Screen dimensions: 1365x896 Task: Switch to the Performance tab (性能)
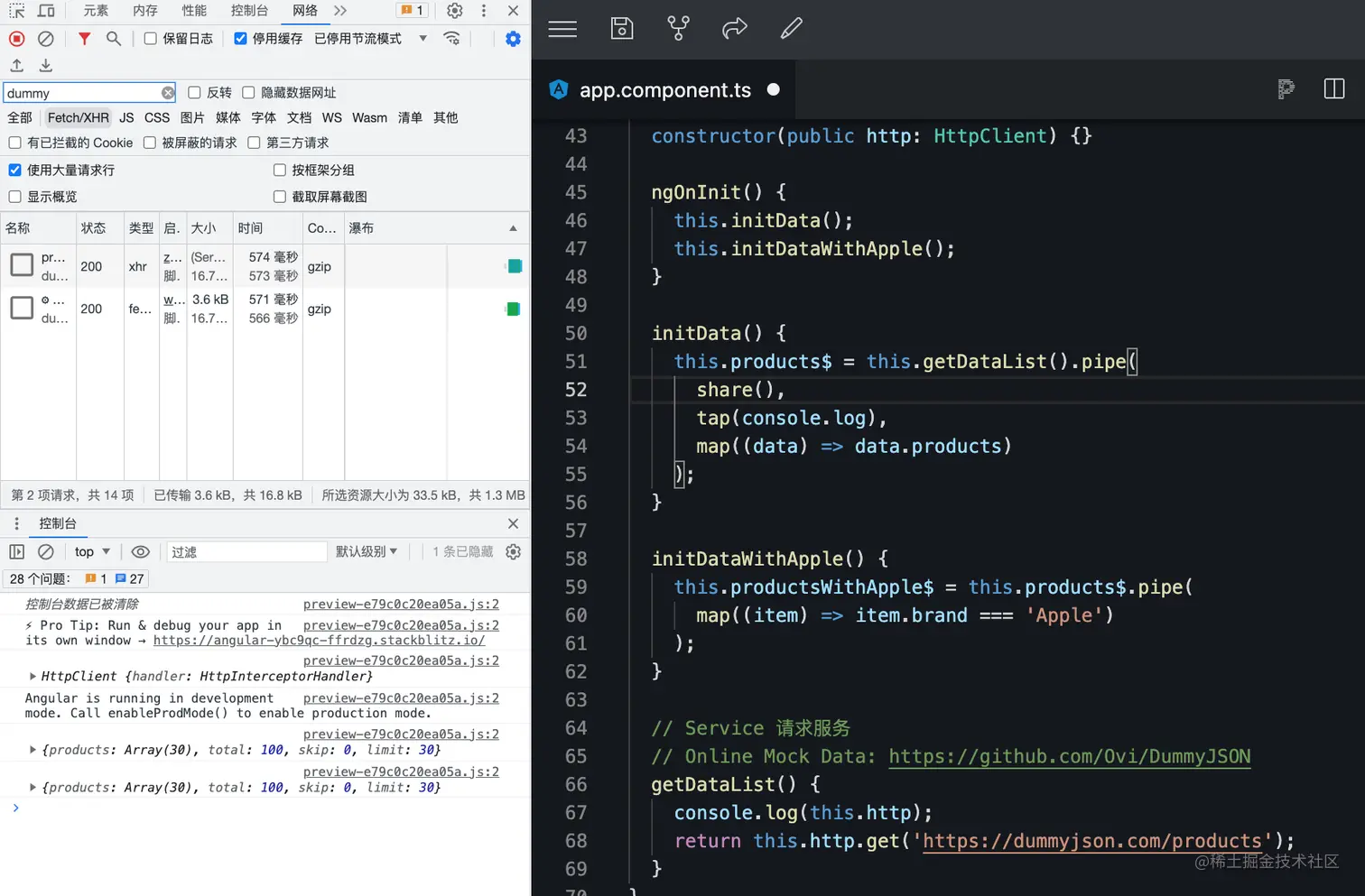tap(194, 11)
